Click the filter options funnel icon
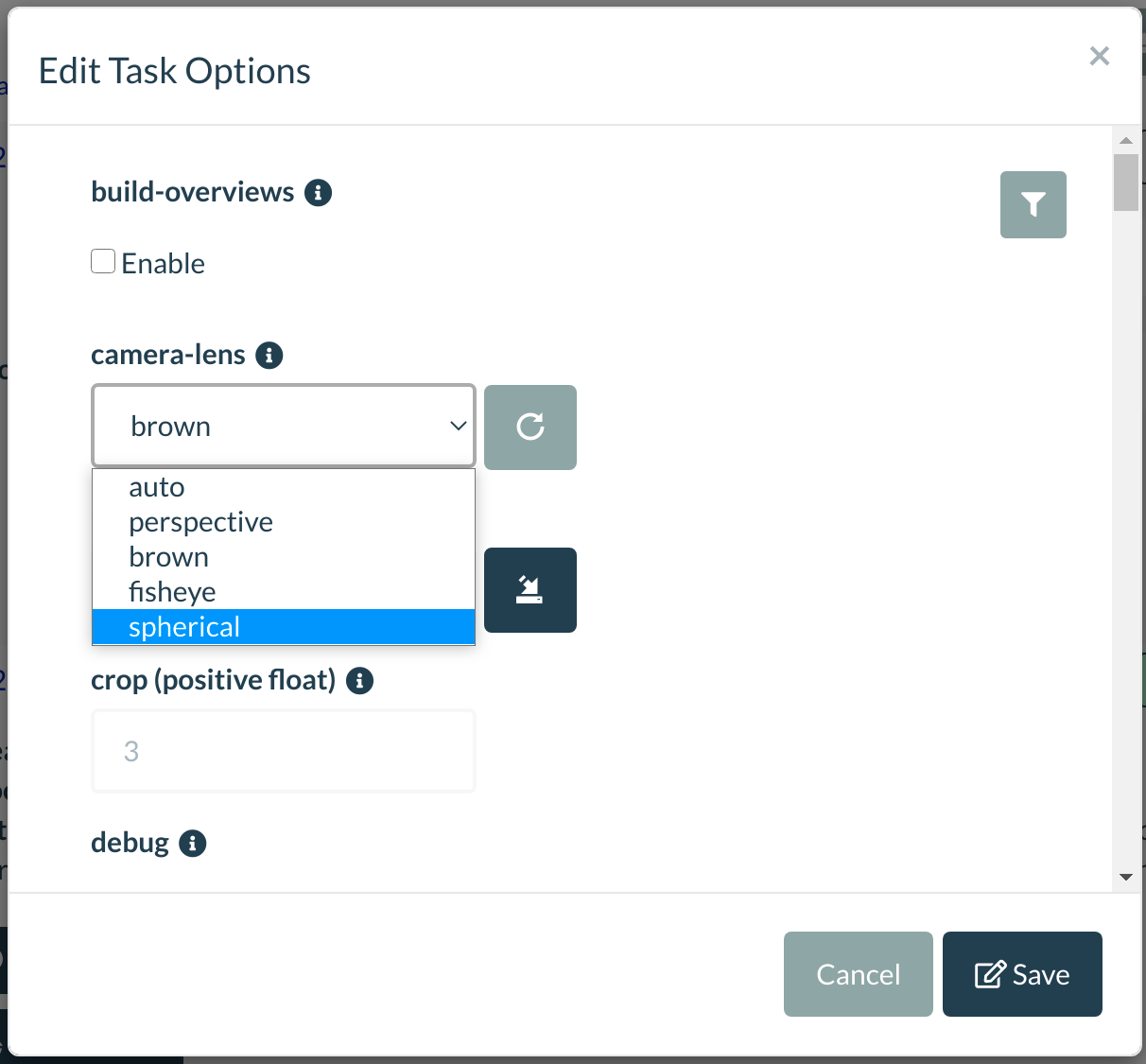The image size is (1146, 1064). [1033, 204]
